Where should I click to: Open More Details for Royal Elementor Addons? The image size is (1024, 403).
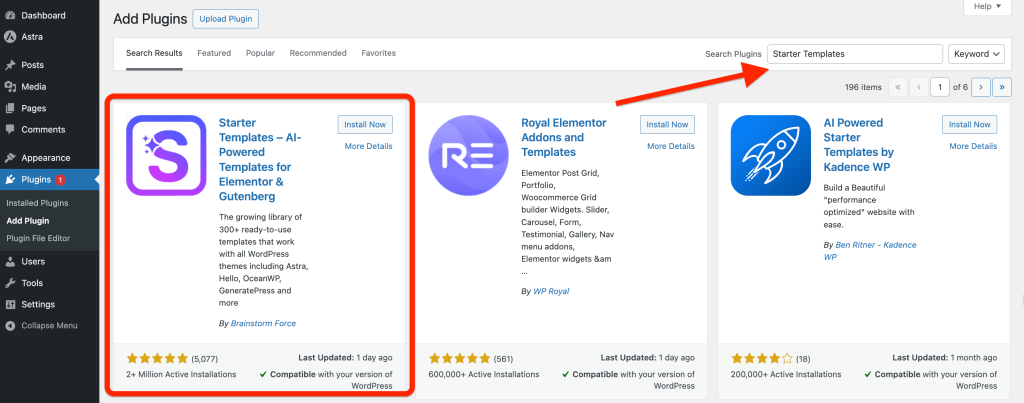pos(671,146)
